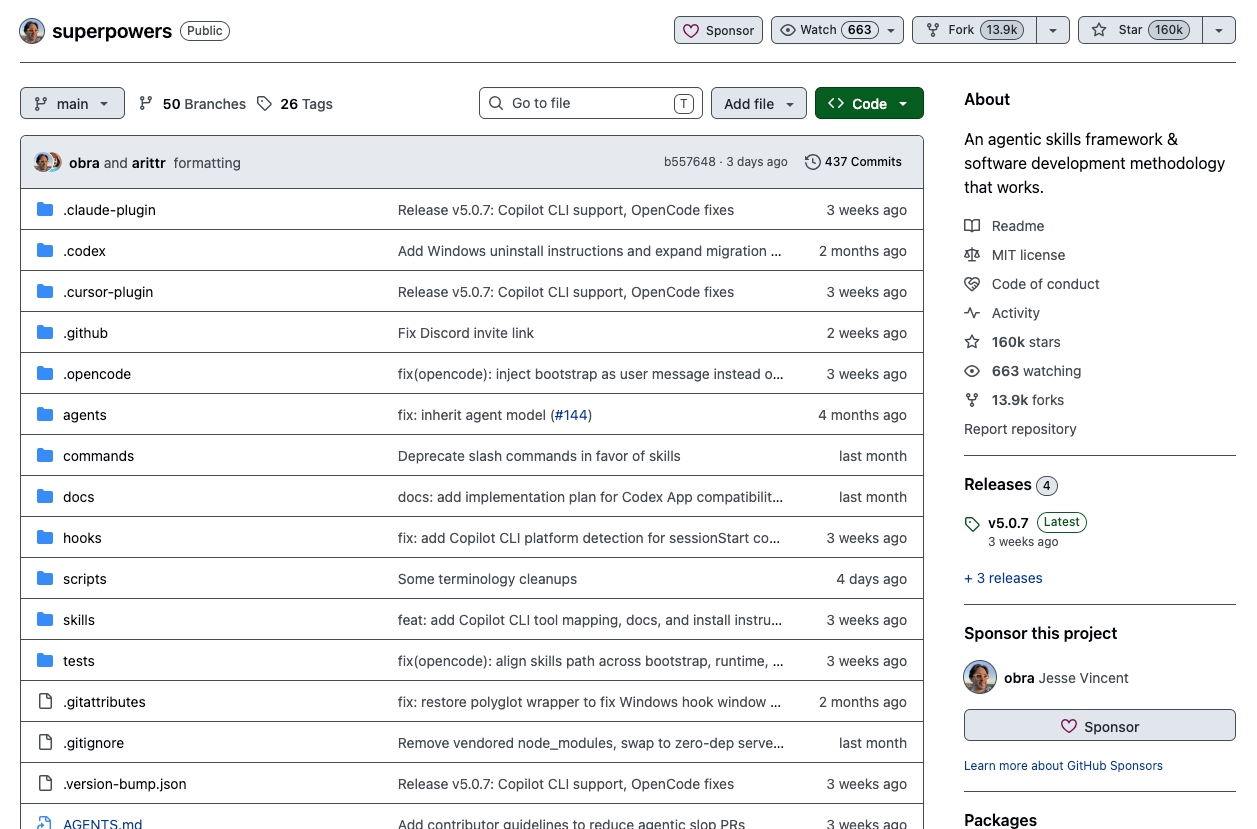Click the MIT license scale icon

tap(972, 255)
